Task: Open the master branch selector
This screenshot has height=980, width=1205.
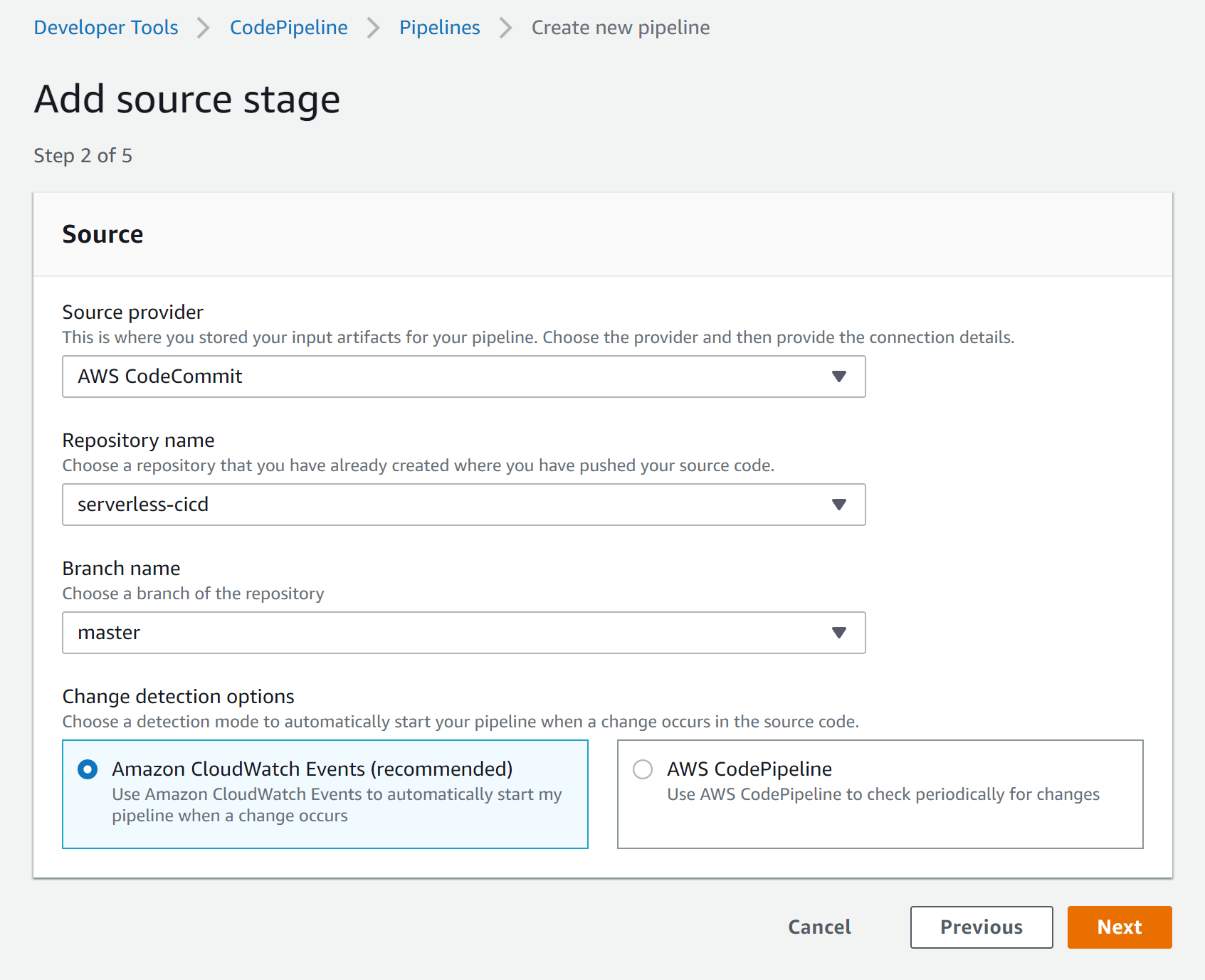Action: tap(463, 632)
